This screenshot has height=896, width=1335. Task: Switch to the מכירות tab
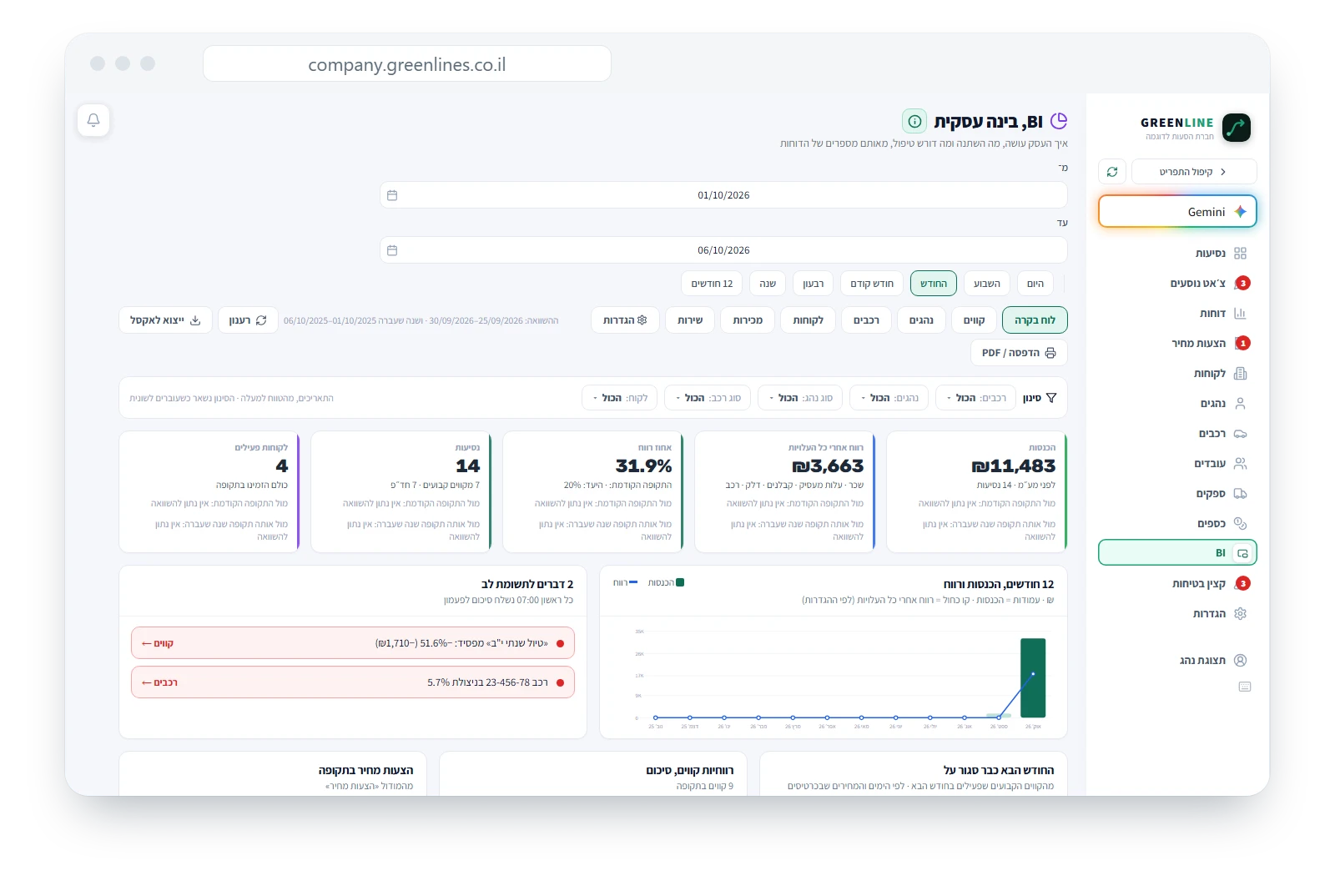748,320
